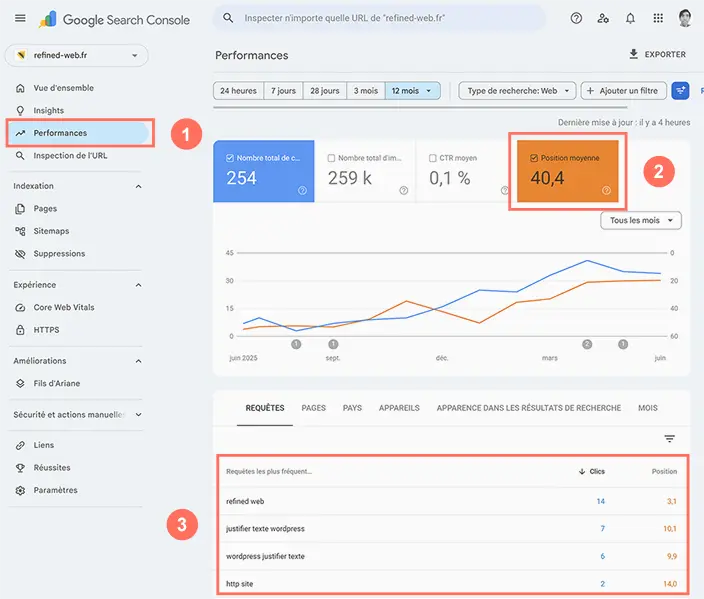Switch to the Pages tab
This screenshot has width=704, height=599.
pos(313,408)
